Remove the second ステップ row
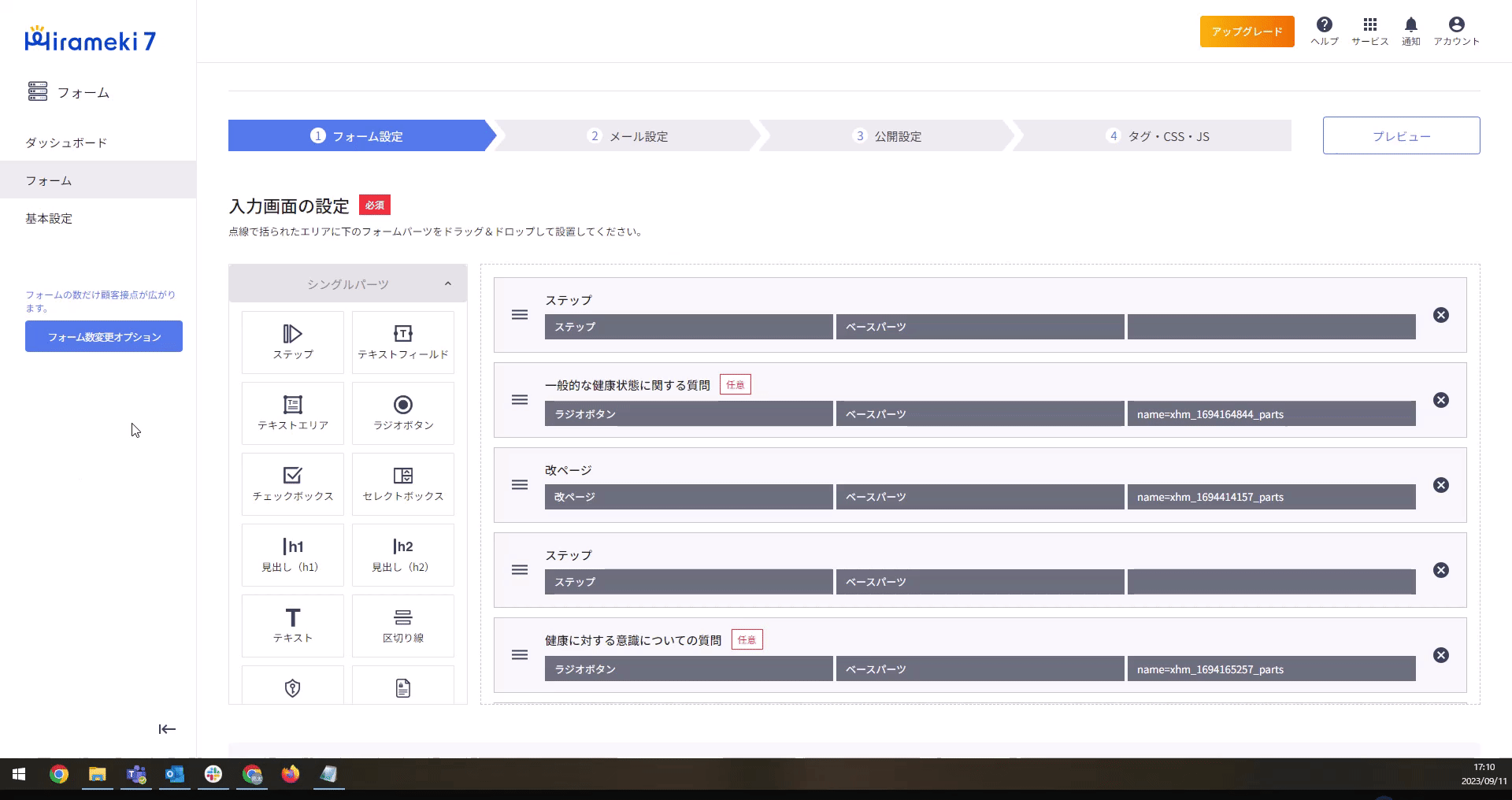 [1441, 570]
